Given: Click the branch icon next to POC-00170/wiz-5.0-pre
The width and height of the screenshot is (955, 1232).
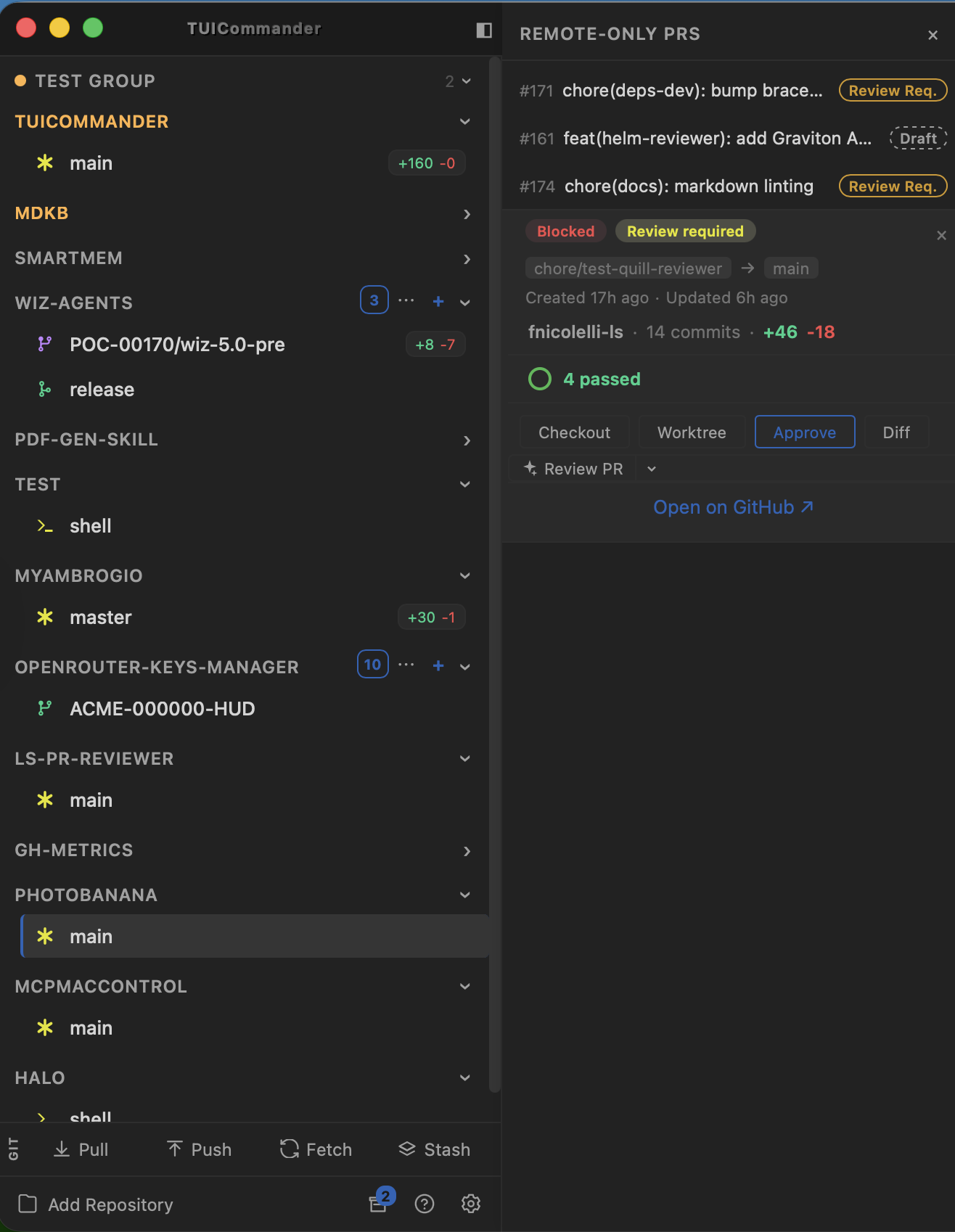Looking at the screenshot, I should [x=45, y=345].
